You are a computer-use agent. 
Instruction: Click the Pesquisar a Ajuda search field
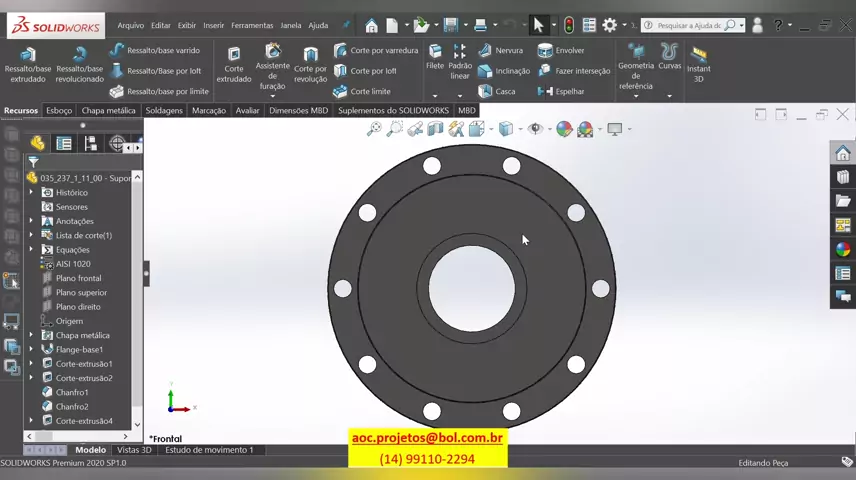pyautogui.click(x=688, y=25)
